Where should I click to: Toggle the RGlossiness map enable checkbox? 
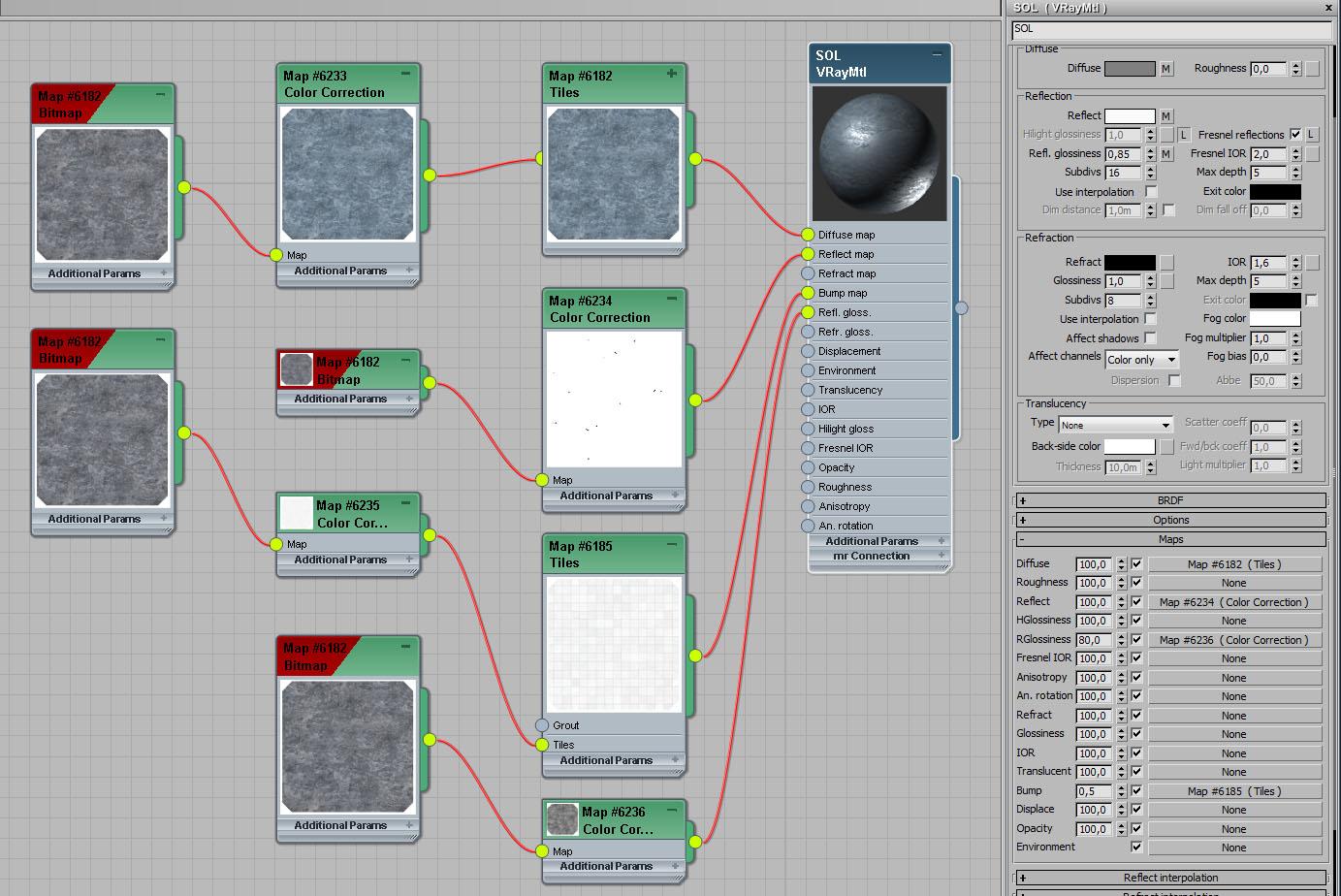(x=1136, y=640)
